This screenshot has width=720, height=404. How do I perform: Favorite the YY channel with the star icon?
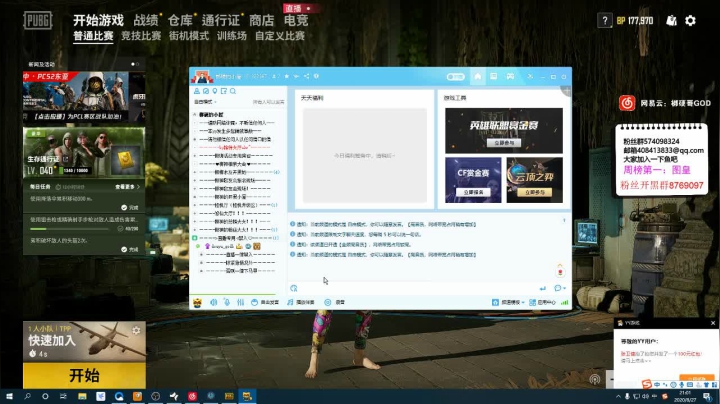(287, 76)
